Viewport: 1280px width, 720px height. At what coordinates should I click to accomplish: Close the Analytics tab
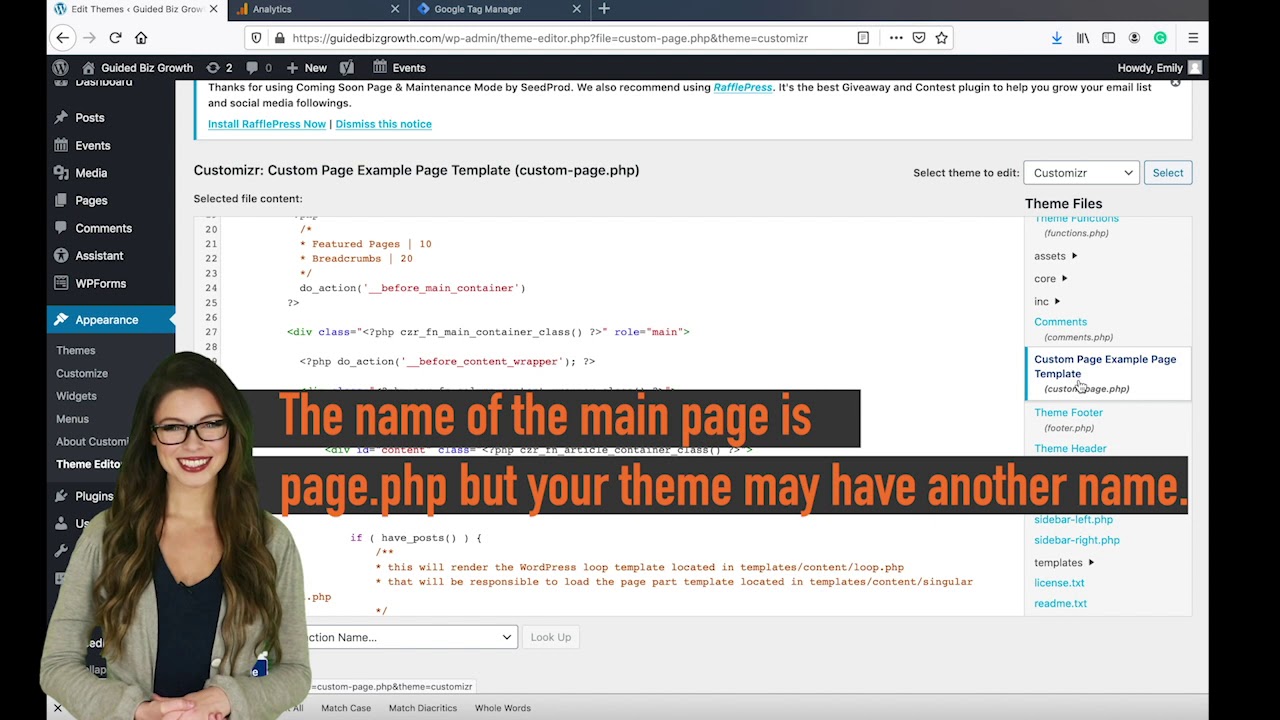pos(395,9)
